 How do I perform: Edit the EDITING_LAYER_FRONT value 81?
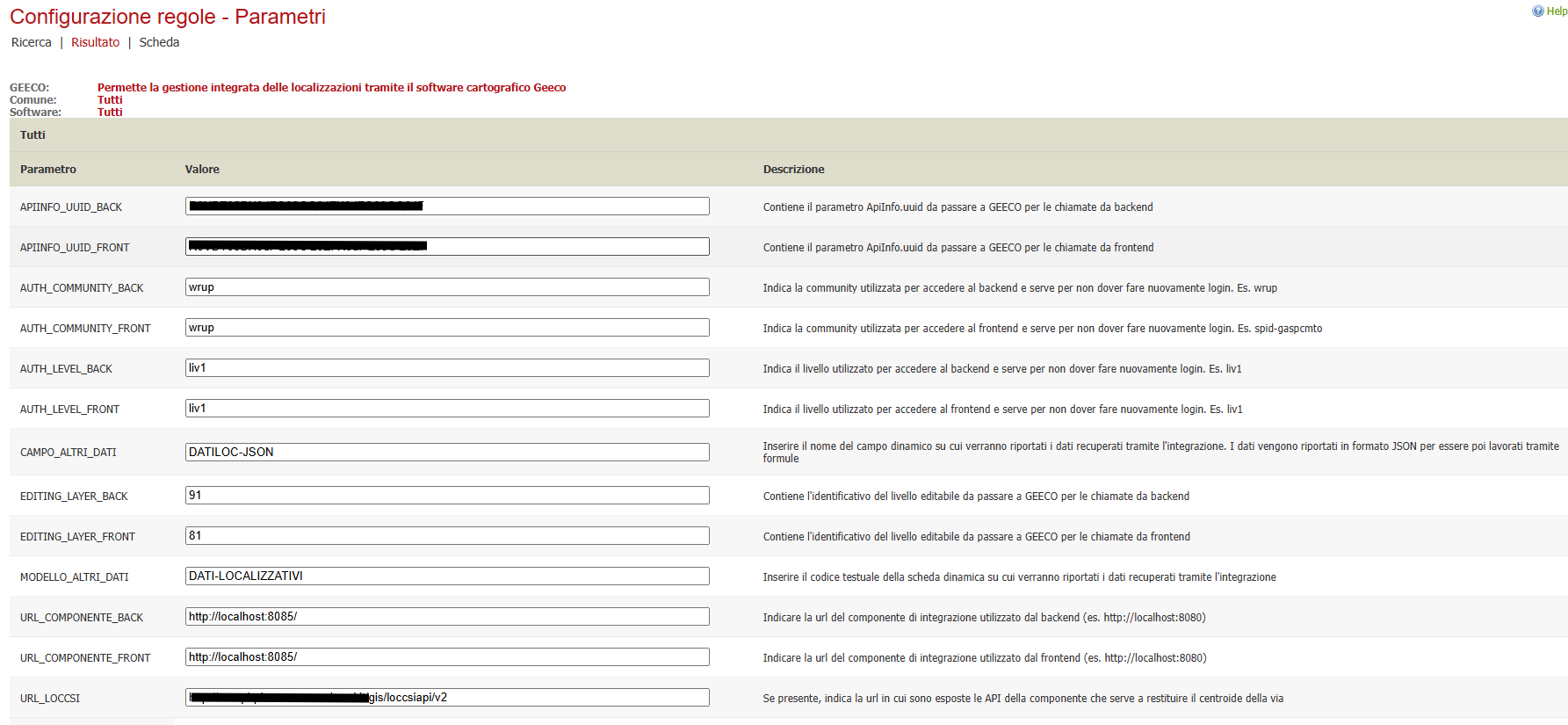coord(447,536)
